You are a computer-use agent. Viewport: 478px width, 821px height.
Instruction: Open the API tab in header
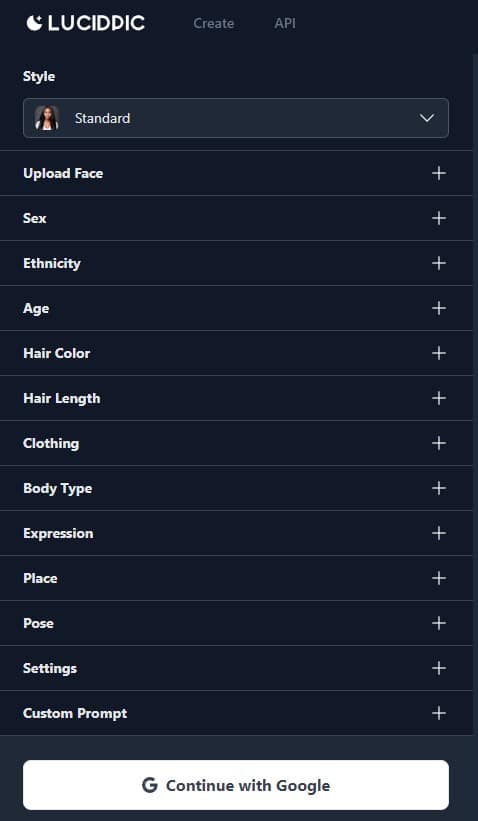coord(285,24)
